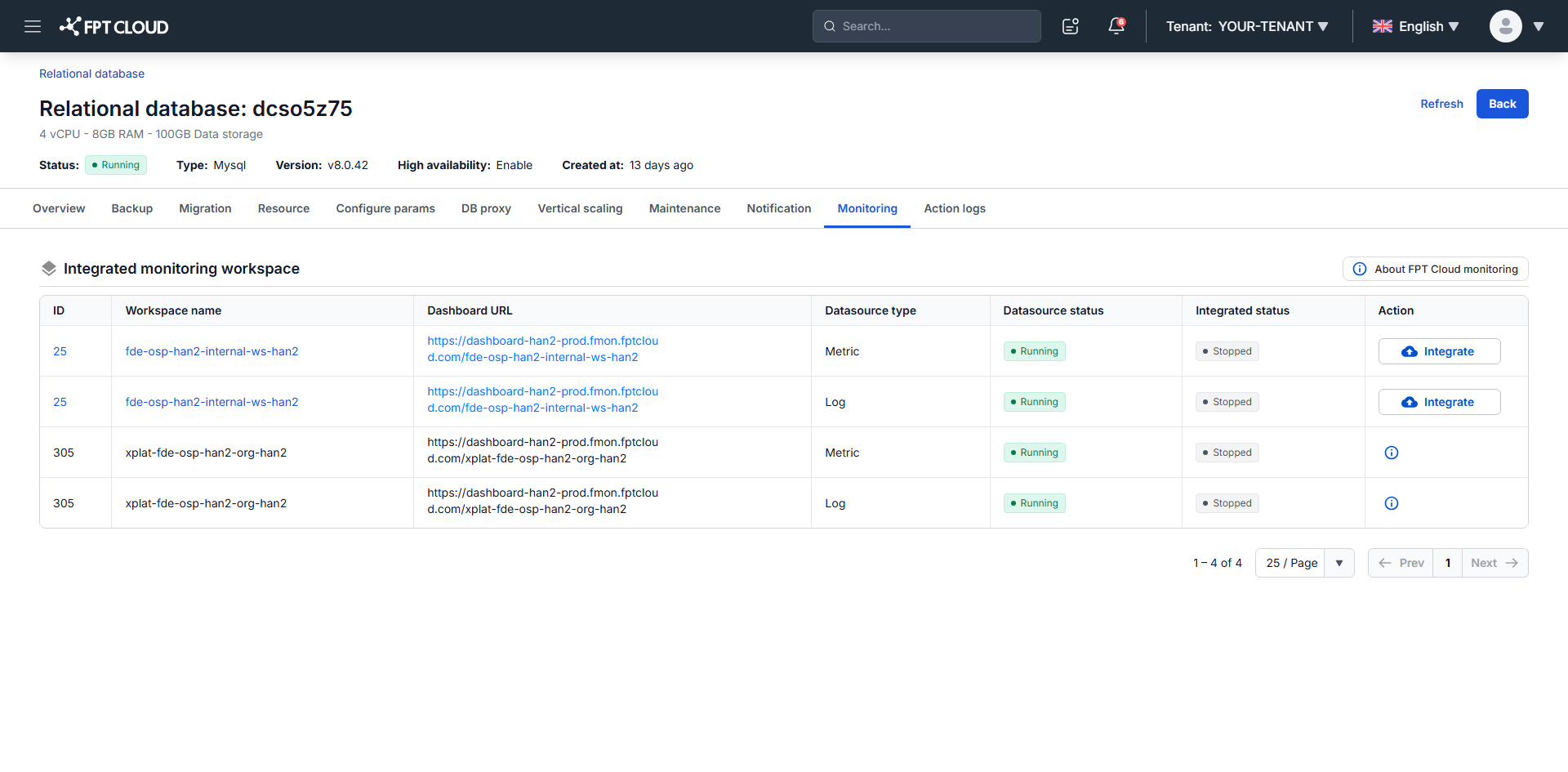
Task: Open the 25 / Page size dropdown
Action: pyautogui.click(x=1304, y=563)
